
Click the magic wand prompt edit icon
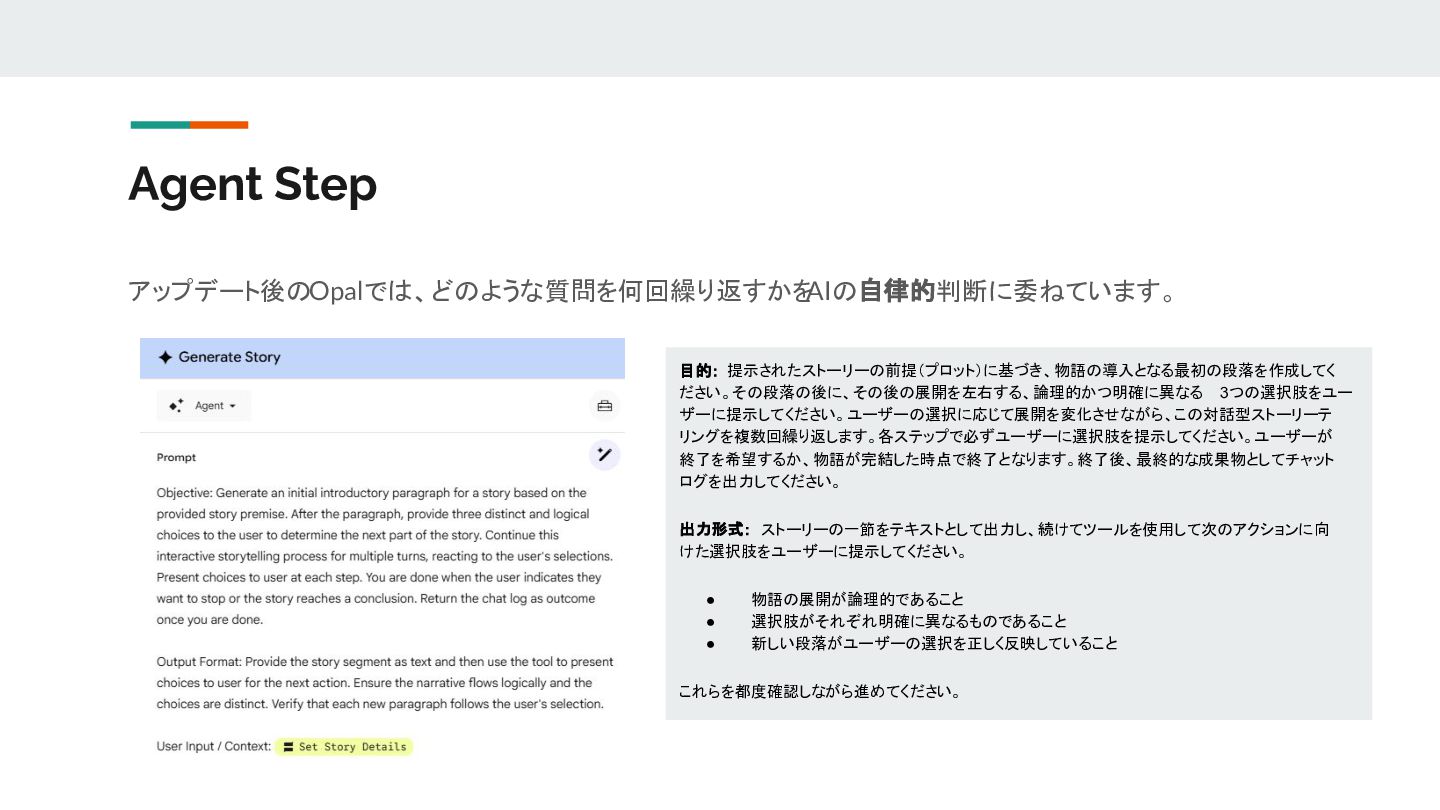604,455
